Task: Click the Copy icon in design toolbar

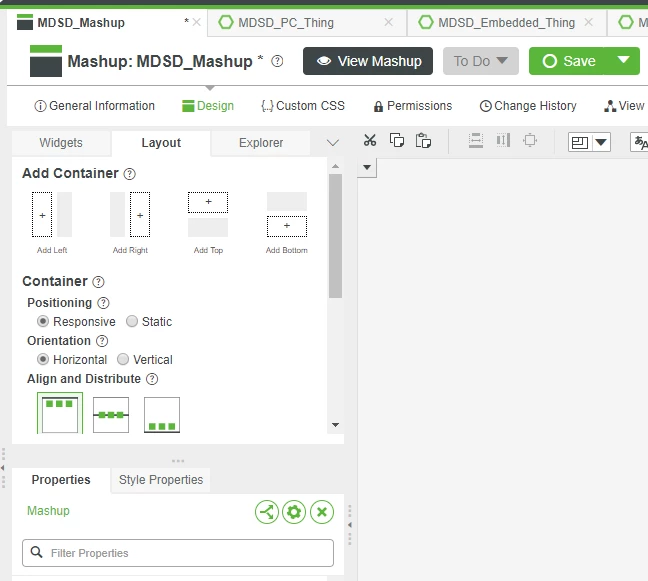Action: click(397, 140)
